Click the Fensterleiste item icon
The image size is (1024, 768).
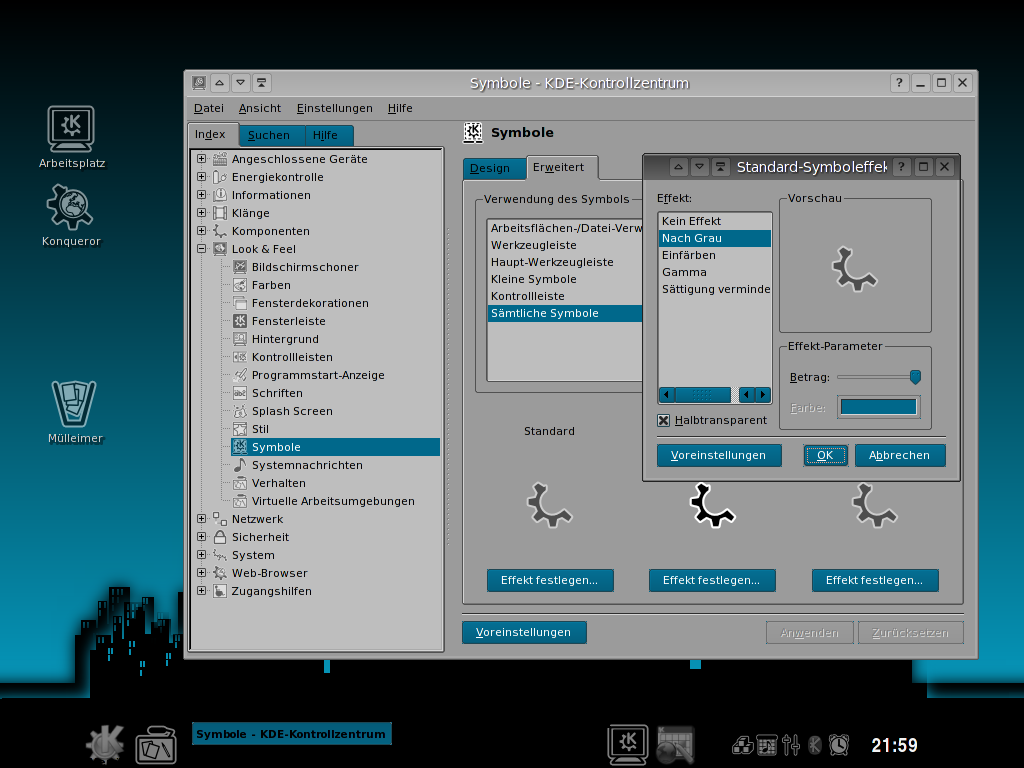[x=240, y=321]
